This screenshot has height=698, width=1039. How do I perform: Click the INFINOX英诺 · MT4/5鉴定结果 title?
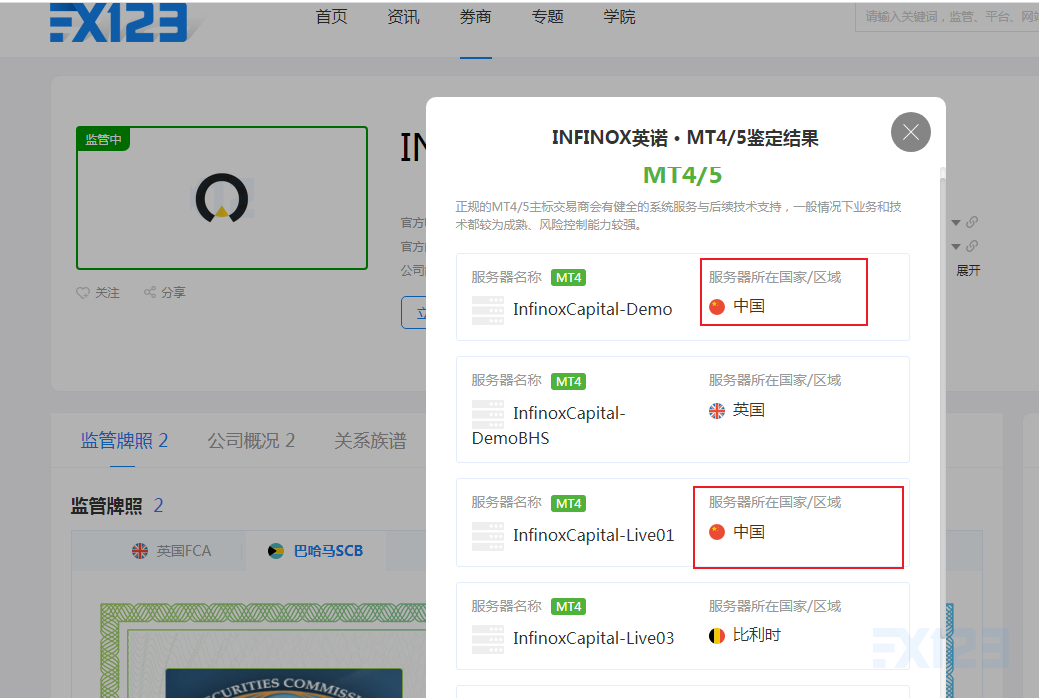click(685, 138)
